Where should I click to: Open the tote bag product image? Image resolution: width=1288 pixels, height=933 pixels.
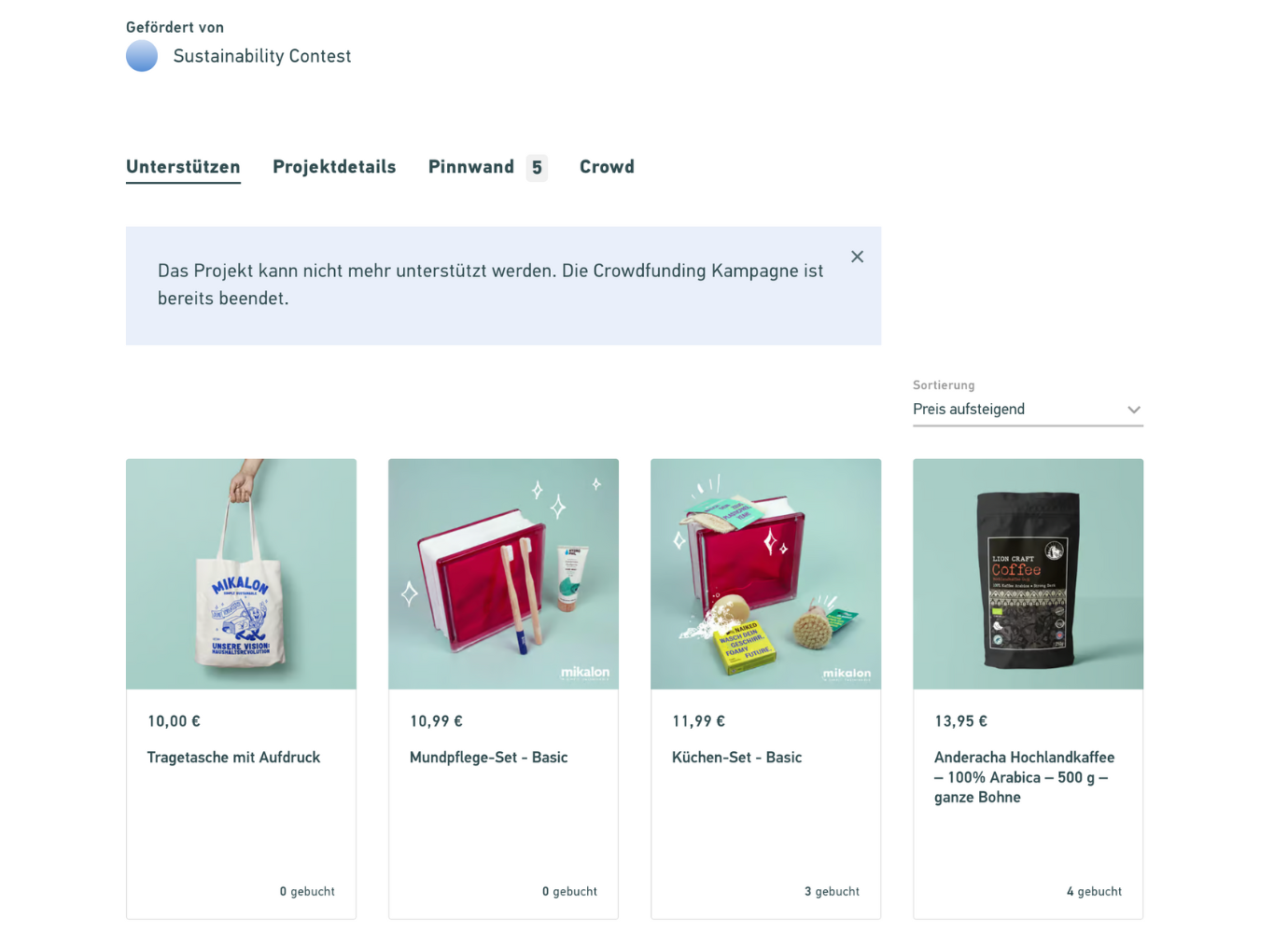(241, 574)
